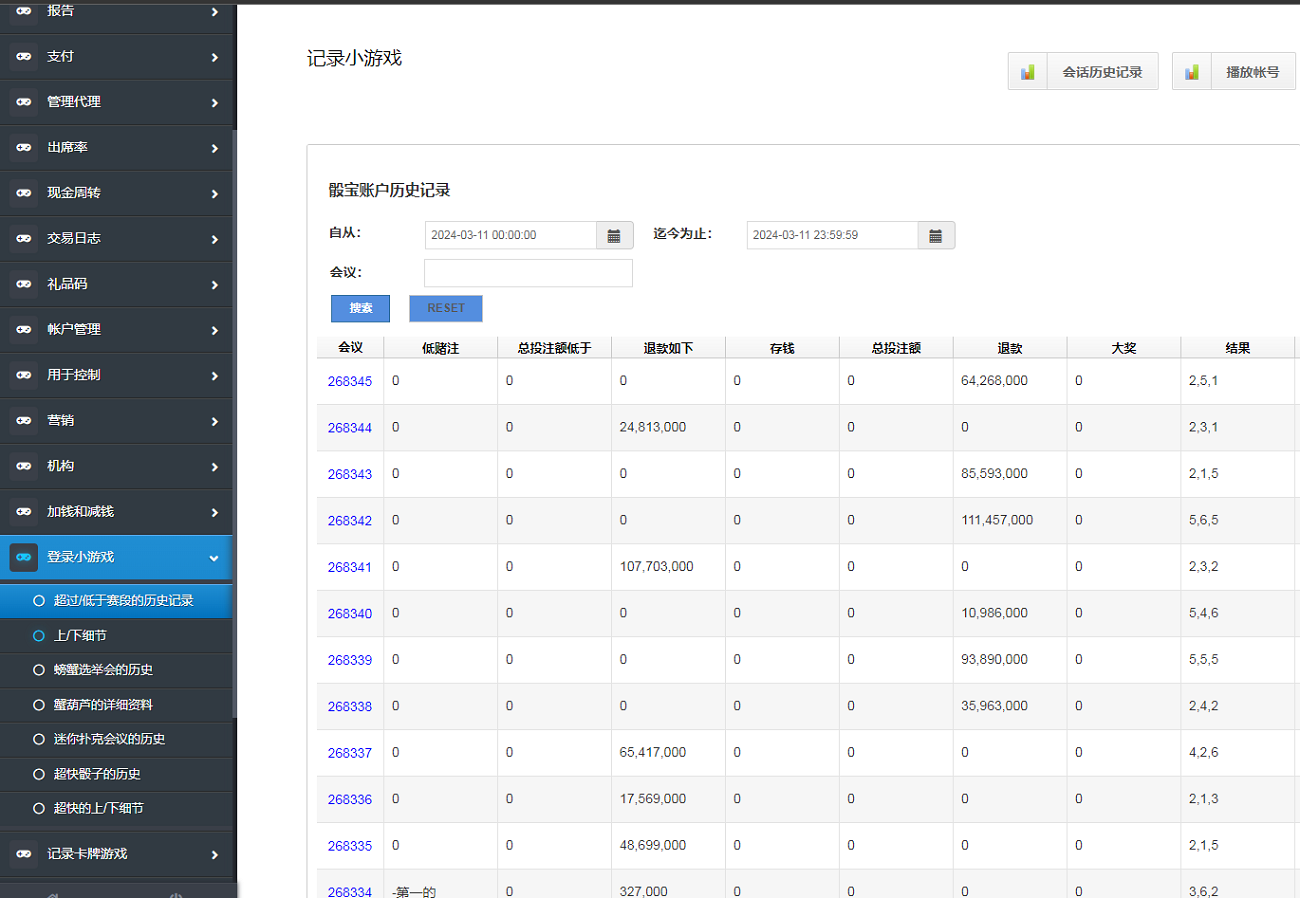Click the 会议 text input field
The image size is (1300, 898).
click(x=528, y=273)
